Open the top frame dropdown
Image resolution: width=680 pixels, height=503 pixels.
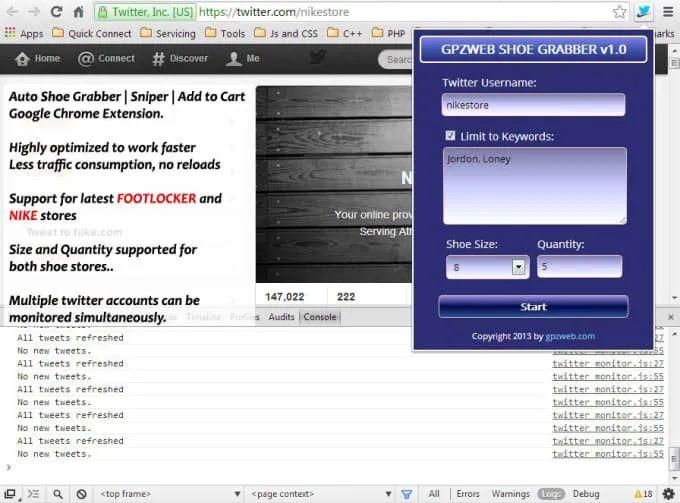pos(170,494)
